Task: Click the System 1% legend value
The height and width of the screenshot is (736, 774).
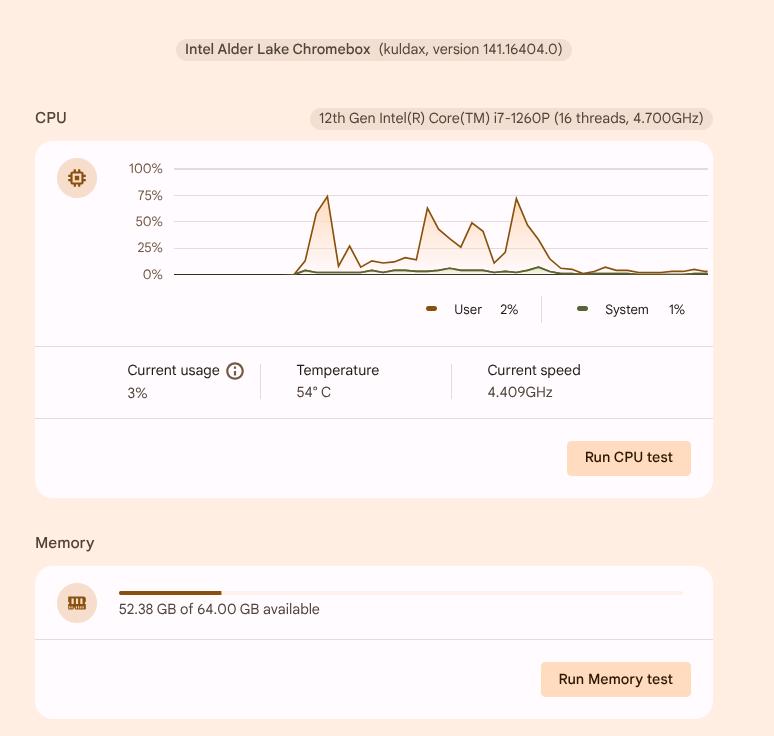Action: (x=677, y=310)
